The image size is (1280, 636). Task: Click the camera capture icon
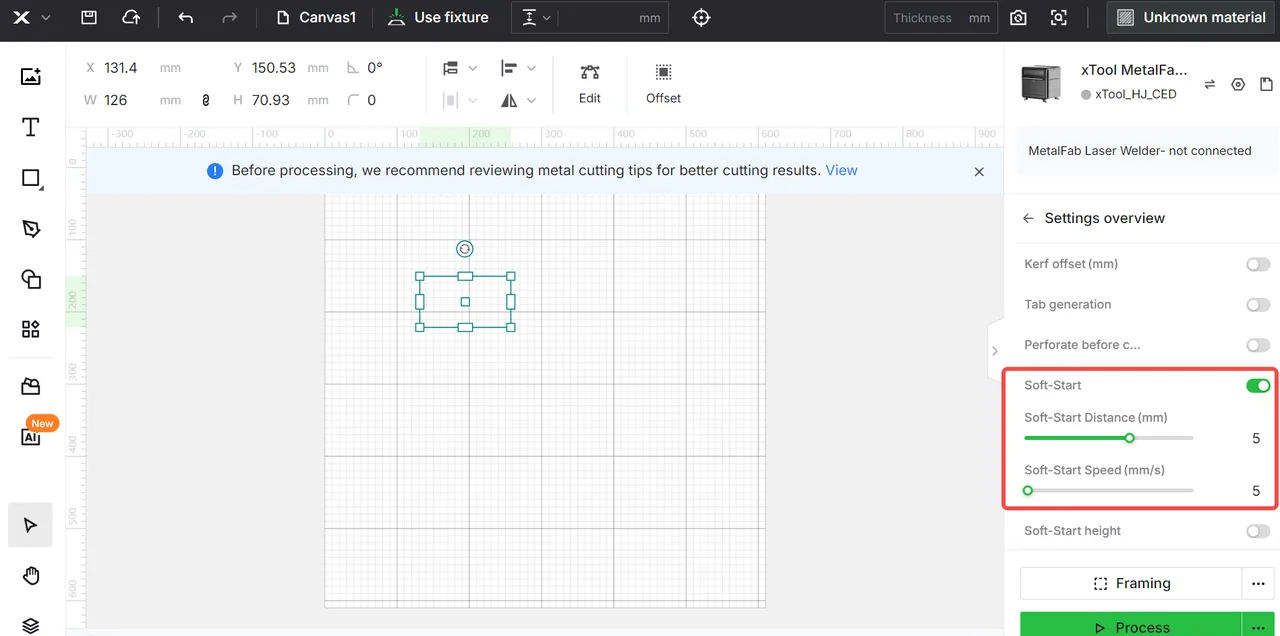coord(1018,18)
